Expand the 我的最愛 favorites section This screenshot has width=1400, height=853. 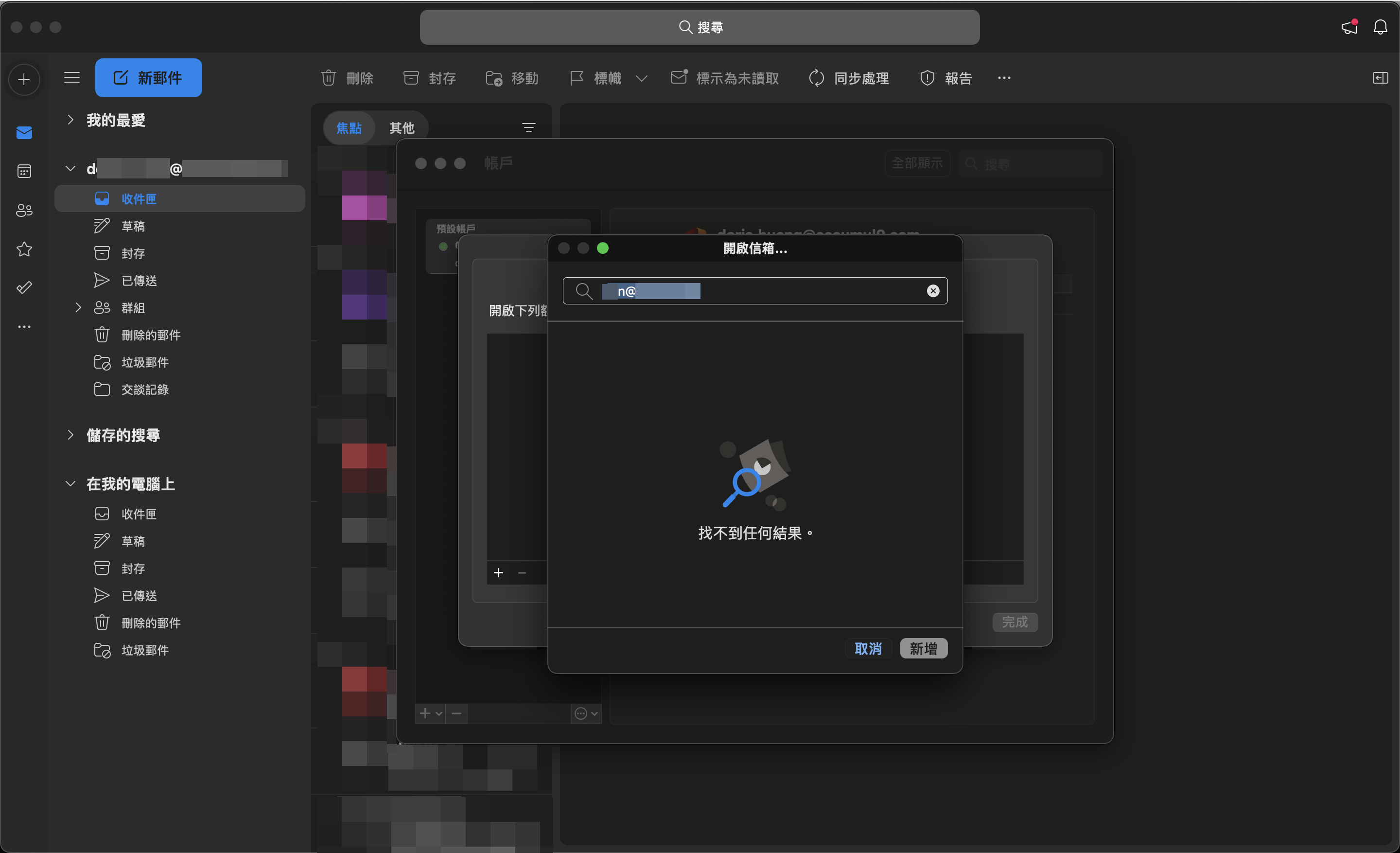point(70,120)
